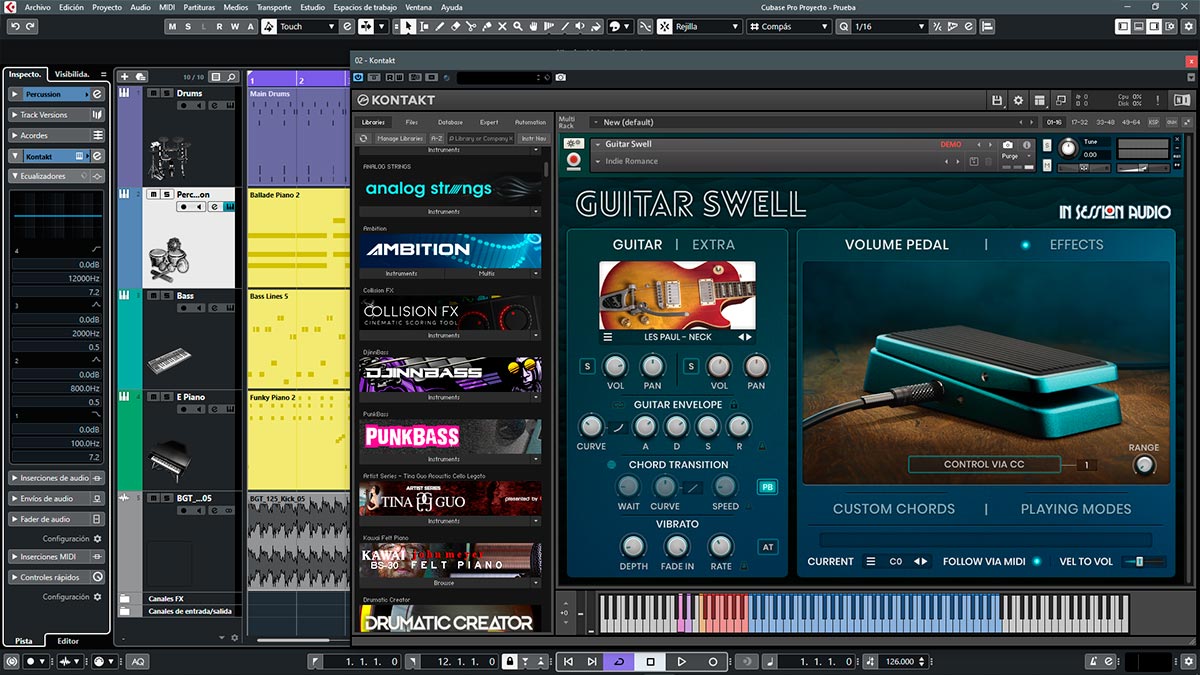The height and width of the screenshot is (675, 1200).
Task: Open the Espacios de trabajo menu
Action: (x=366, y=7)
